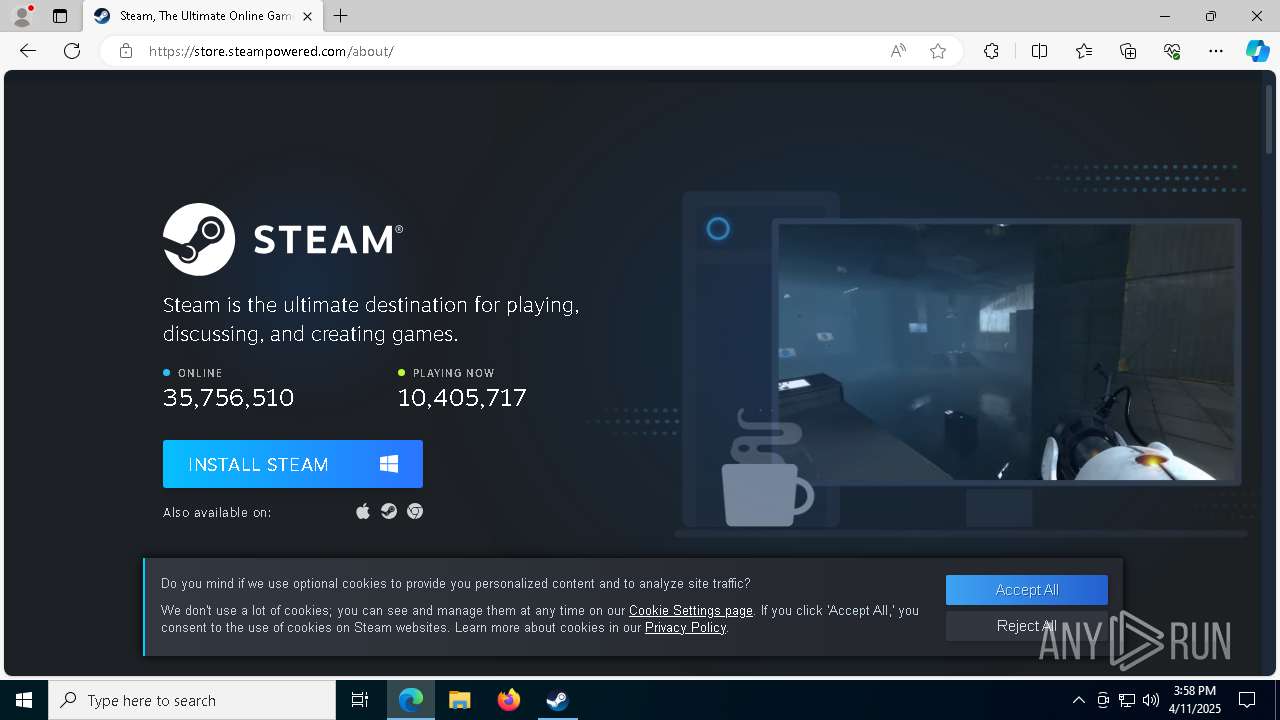The width and height of the screenshot is (1280, 720).
Task: Switch to Microsoft Edge on taskbar
Action: pos(411,700)
